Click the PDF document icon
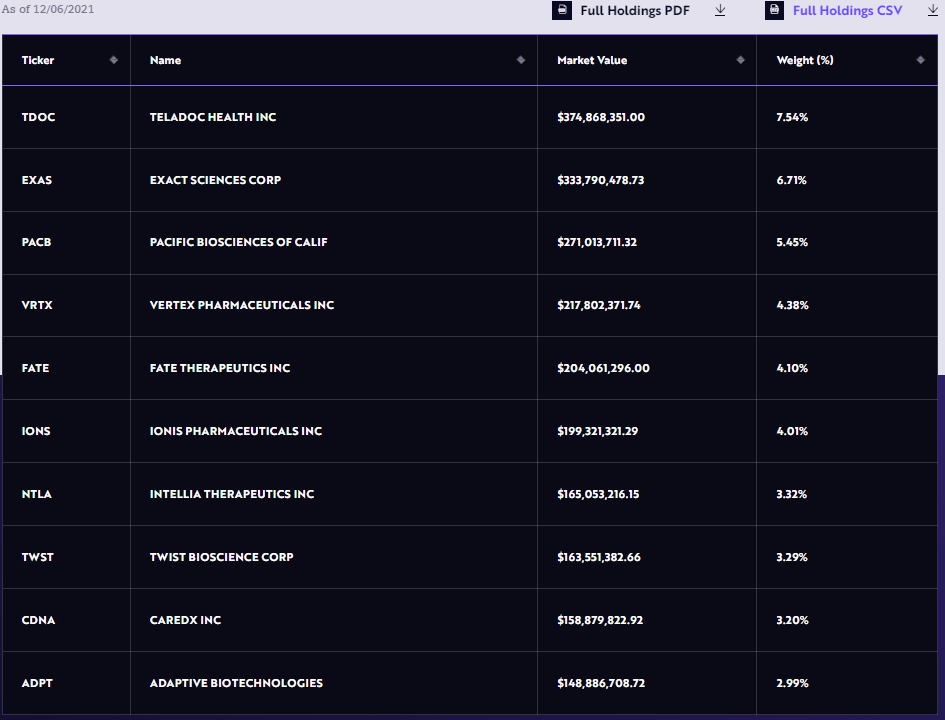945x720 pixels. (563, 10)
